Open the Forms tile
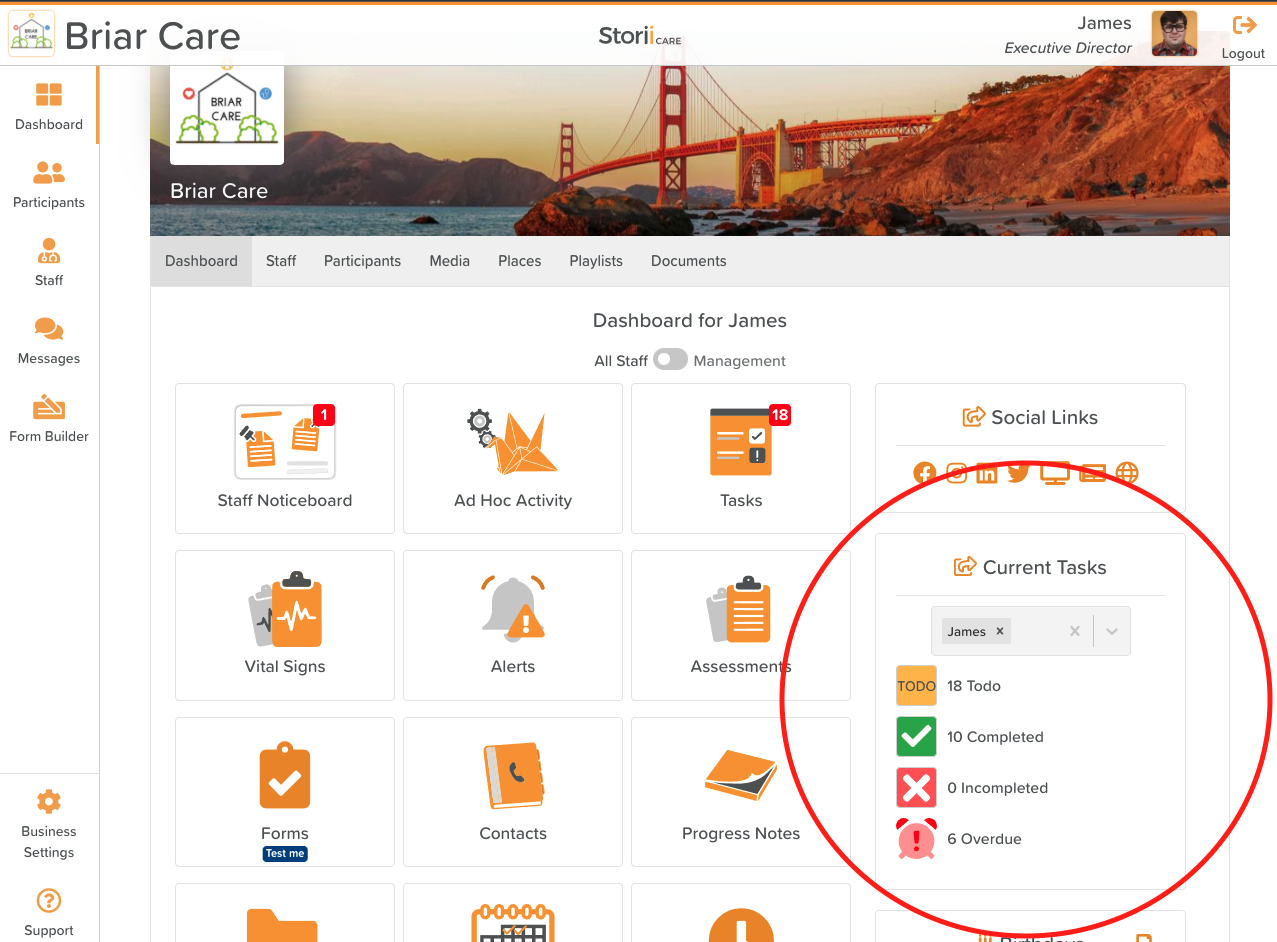 285,792
